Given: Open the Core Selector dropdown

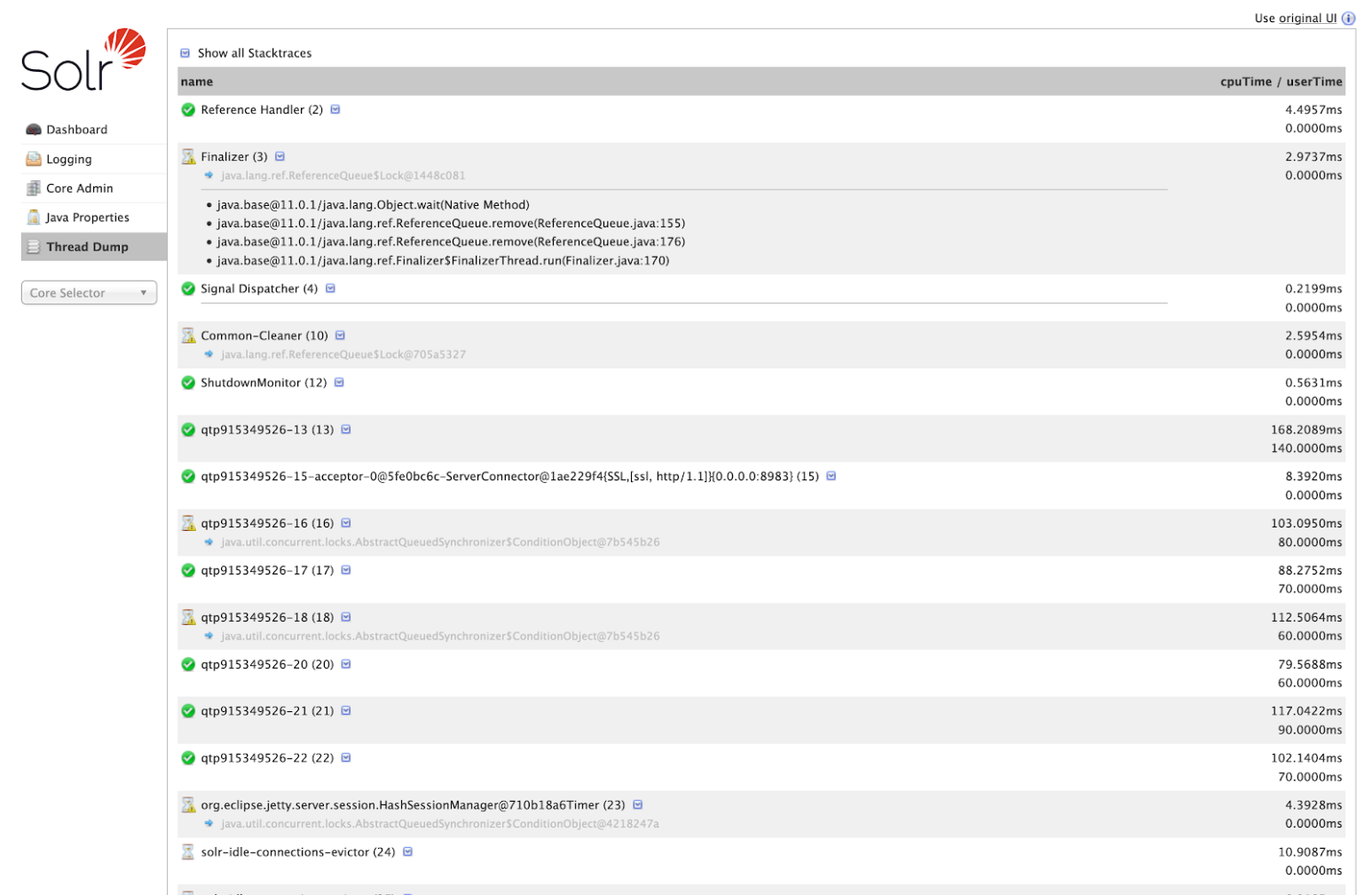Looking at the screenshot, I should (x=89, y=293).
